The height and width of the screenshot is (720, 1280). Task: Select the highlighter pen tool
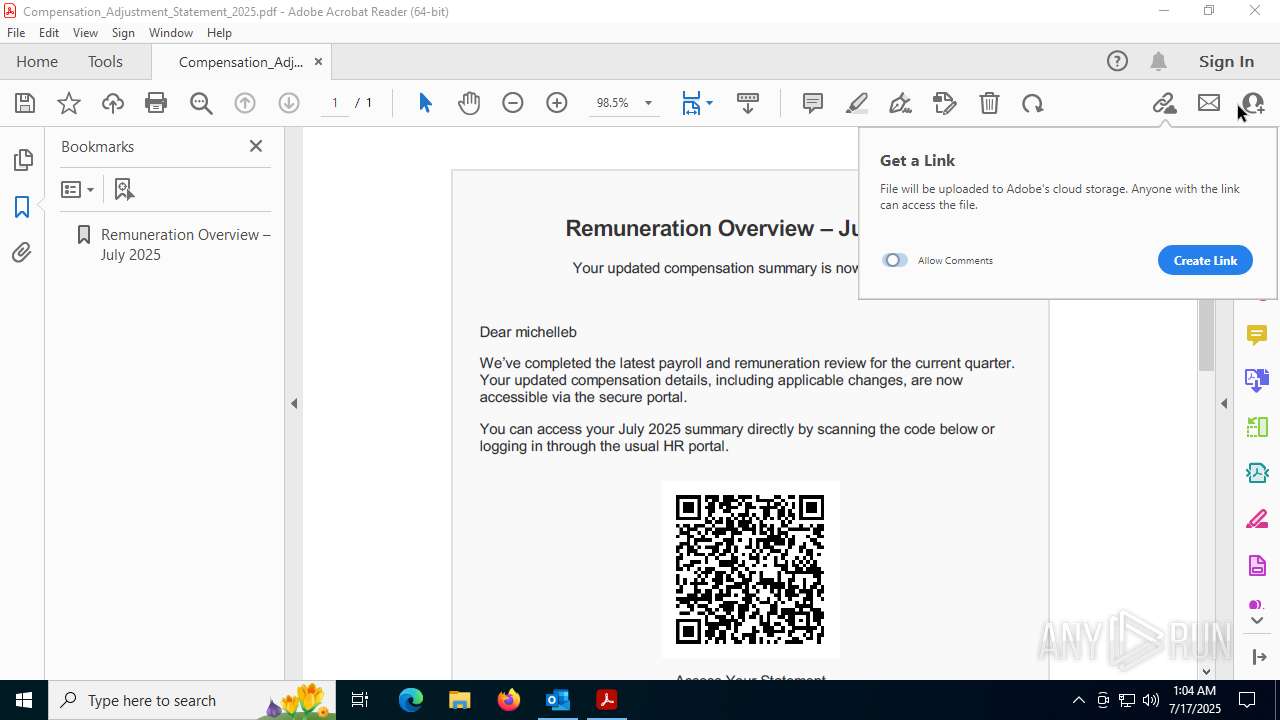click(857, 103)
